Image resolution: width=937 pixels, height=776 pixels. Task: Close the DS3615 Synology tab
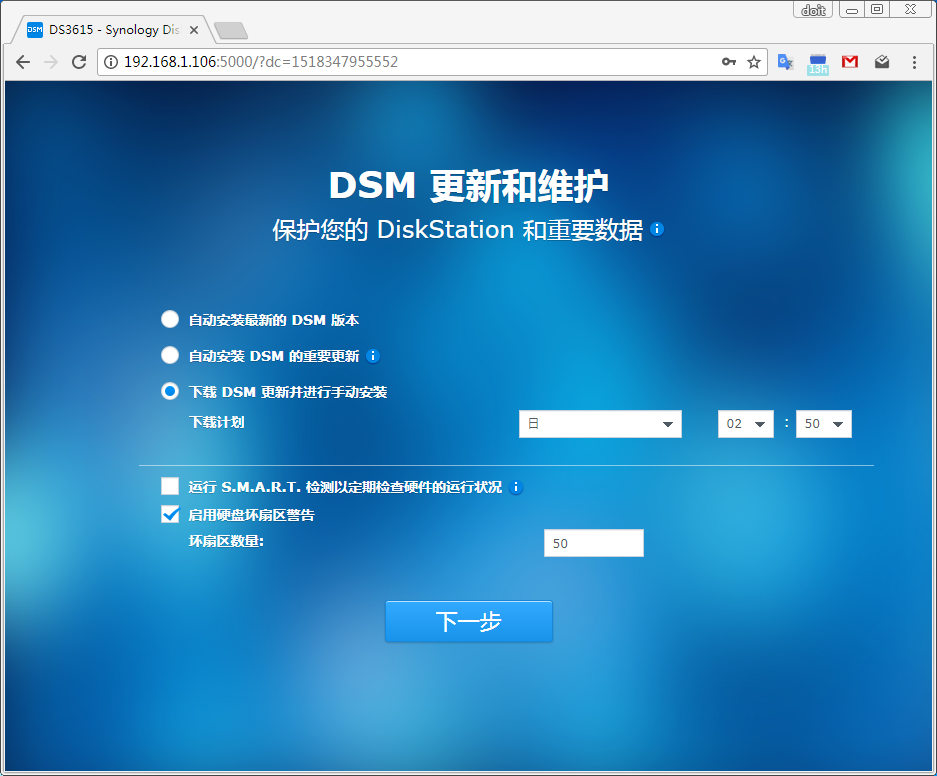(194, 30)
